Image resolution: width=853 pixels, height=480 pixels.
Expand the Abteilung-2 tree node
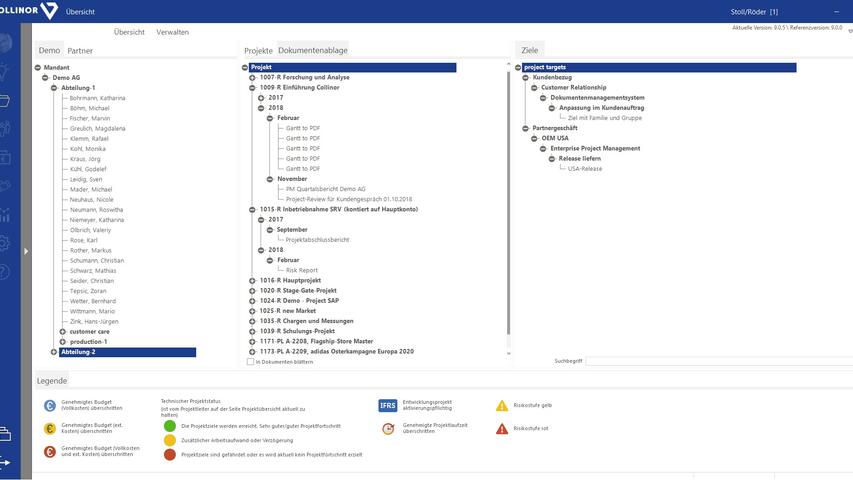[54, 352]
